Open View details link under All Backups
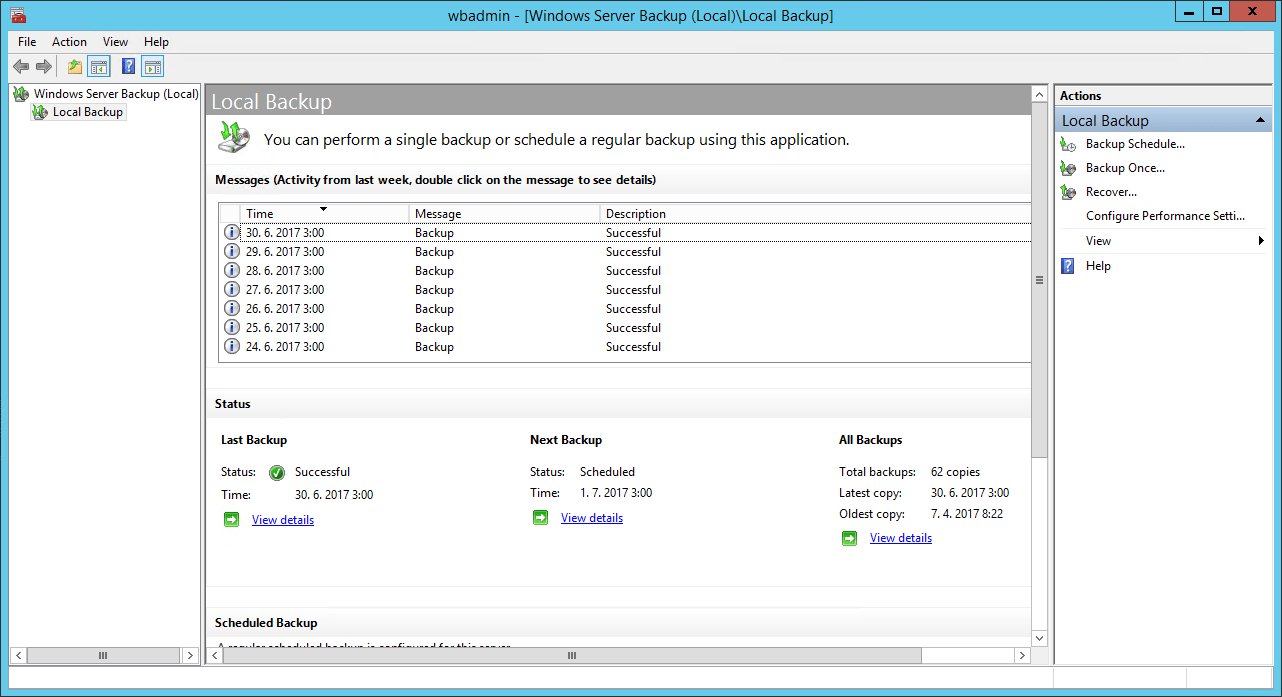The height and width of the screenshot is (697, 1282). pos(900,538)
